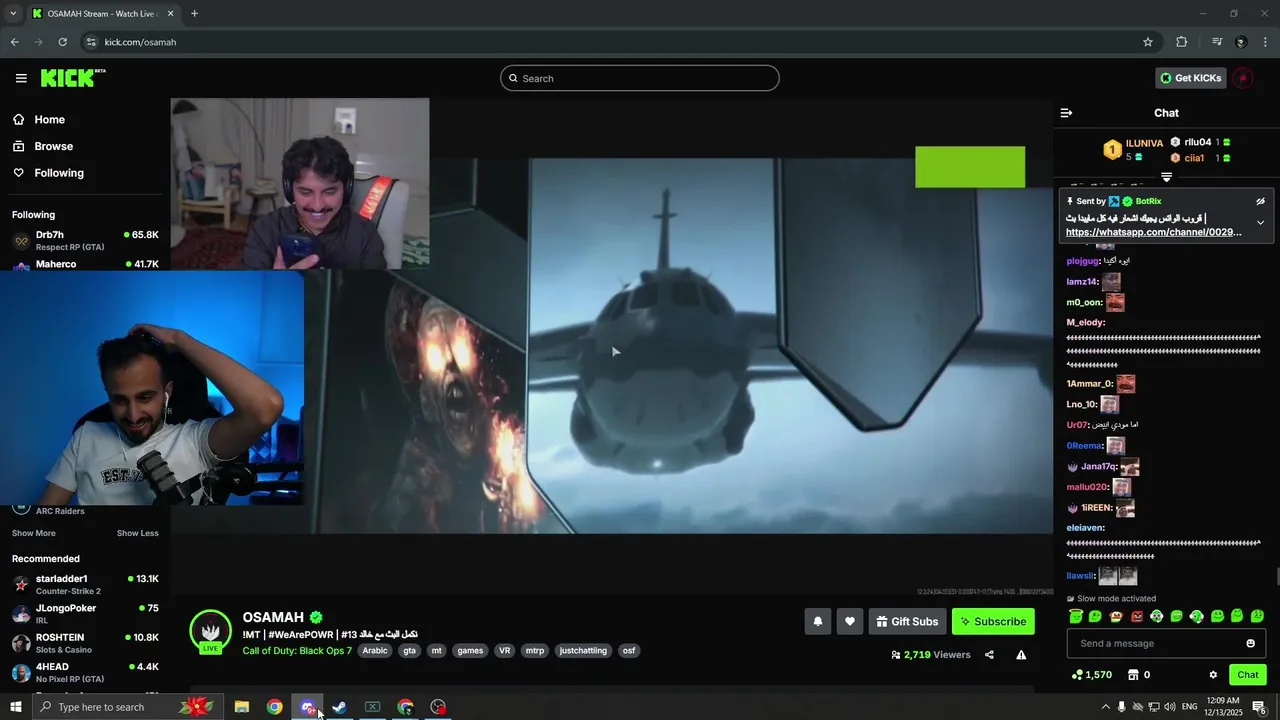Image resolution: width=1280 pixels, height=720 pixels.
Task: Select the gta tag
Action: tap(409, 651)
